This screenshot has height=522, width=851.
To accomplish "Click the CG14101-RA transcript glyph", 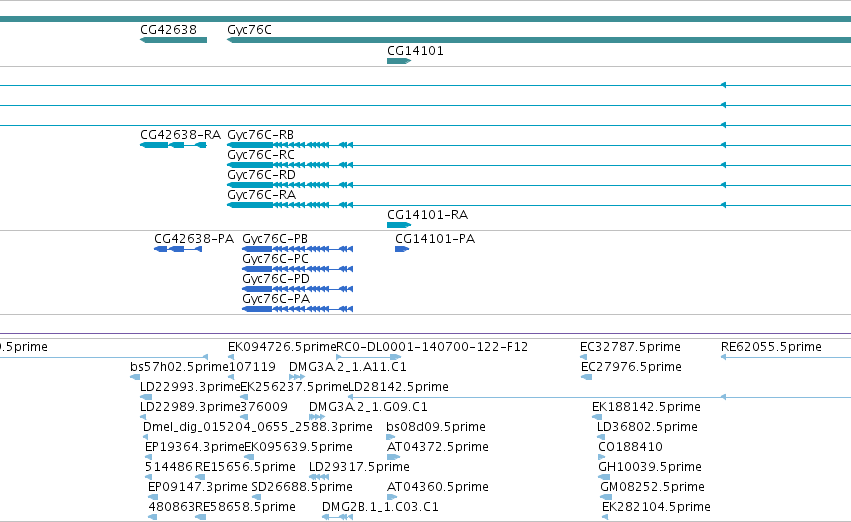I will tap(399, 225).
